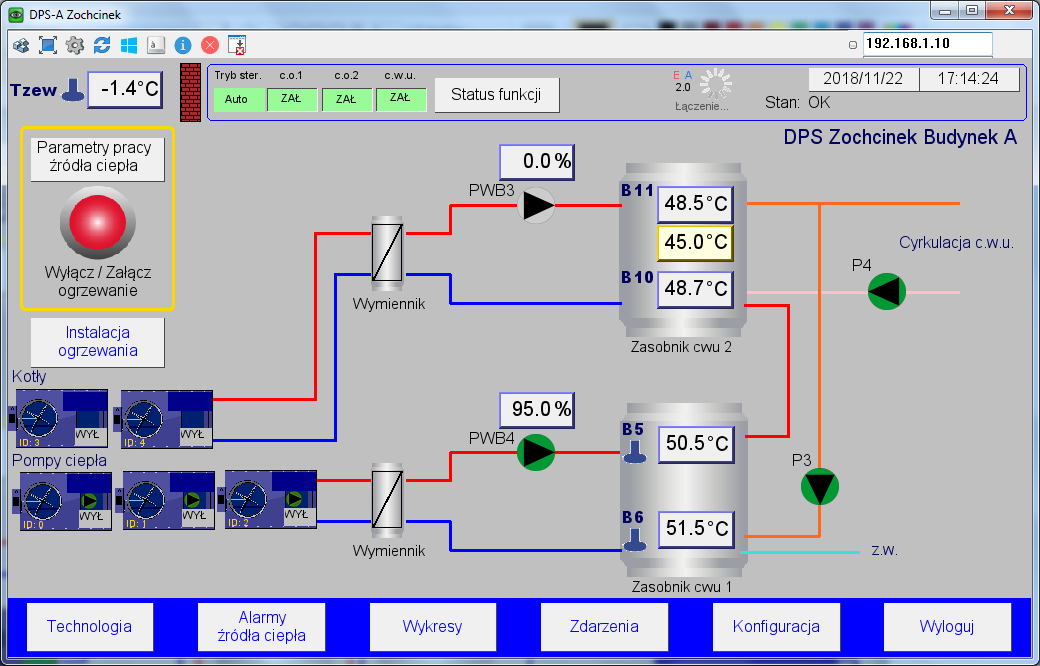Click the PWB3 pump symbol
This screenshot has width=1040, height=666.
coord(536,205)
